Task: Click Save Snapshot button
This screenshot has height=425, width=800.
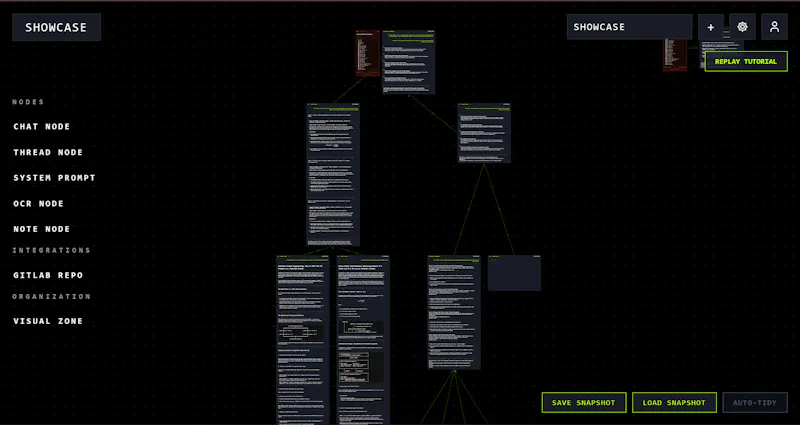Action: [x=584, y=403]
